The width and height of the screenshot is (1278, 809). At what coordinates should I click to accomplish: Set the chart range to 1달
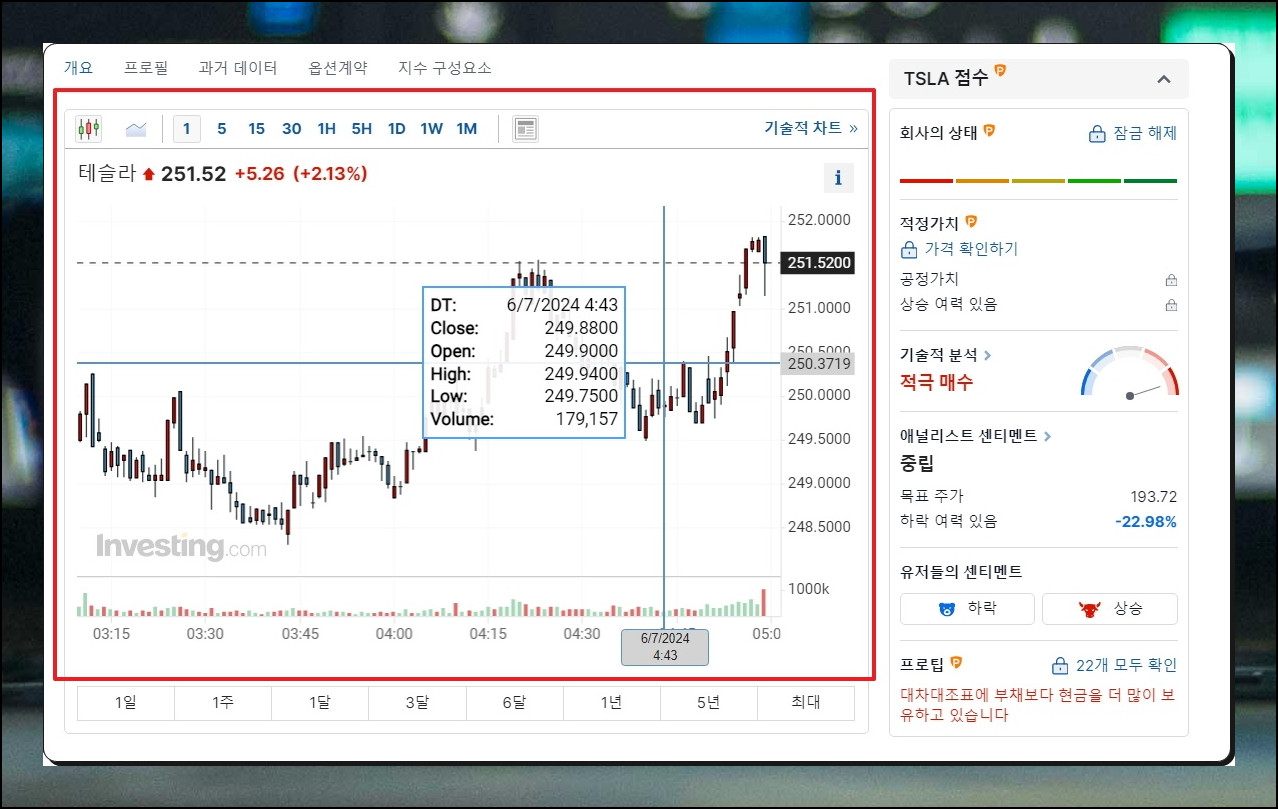(x=320, y=703)
